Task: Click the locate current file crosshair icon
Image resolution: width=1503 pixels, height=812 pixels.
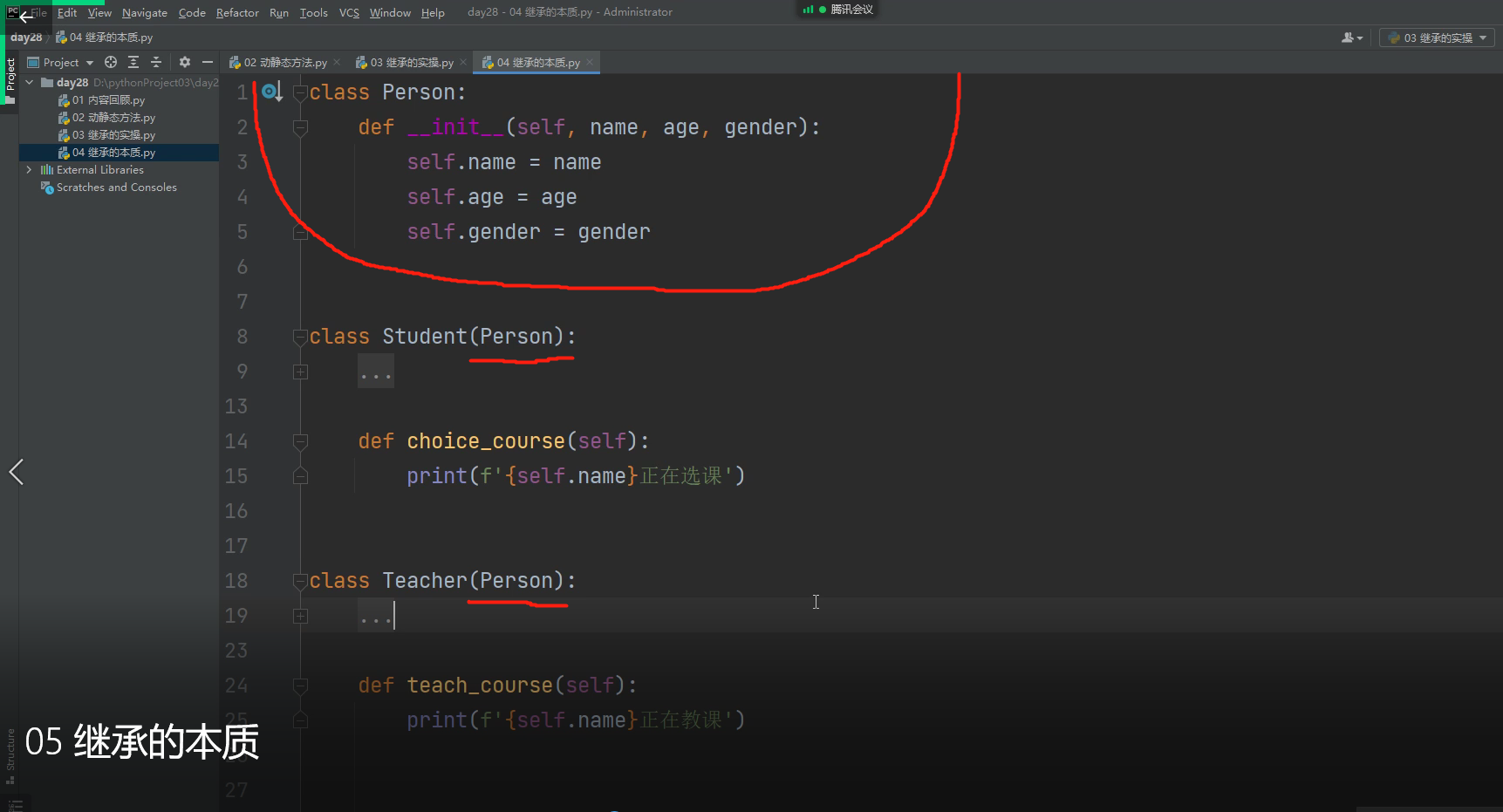Action: tap(111, 63)
